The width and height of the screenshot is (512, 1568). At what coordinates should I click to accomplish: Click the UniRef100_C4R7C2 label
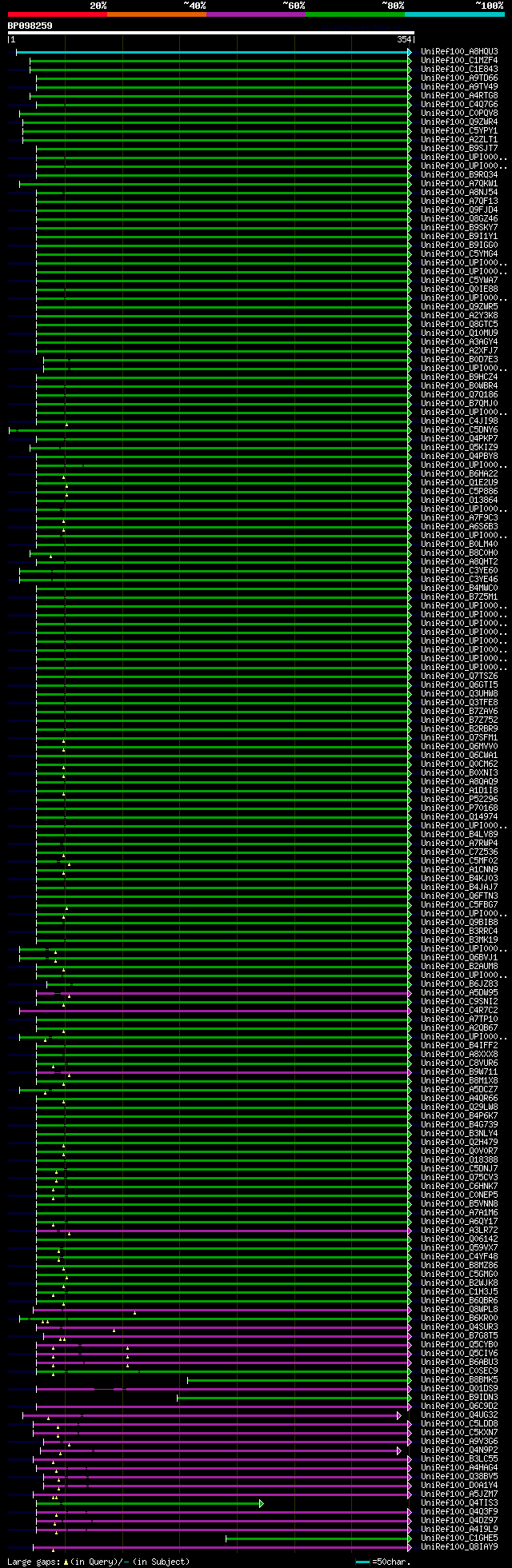[459, 1010]
